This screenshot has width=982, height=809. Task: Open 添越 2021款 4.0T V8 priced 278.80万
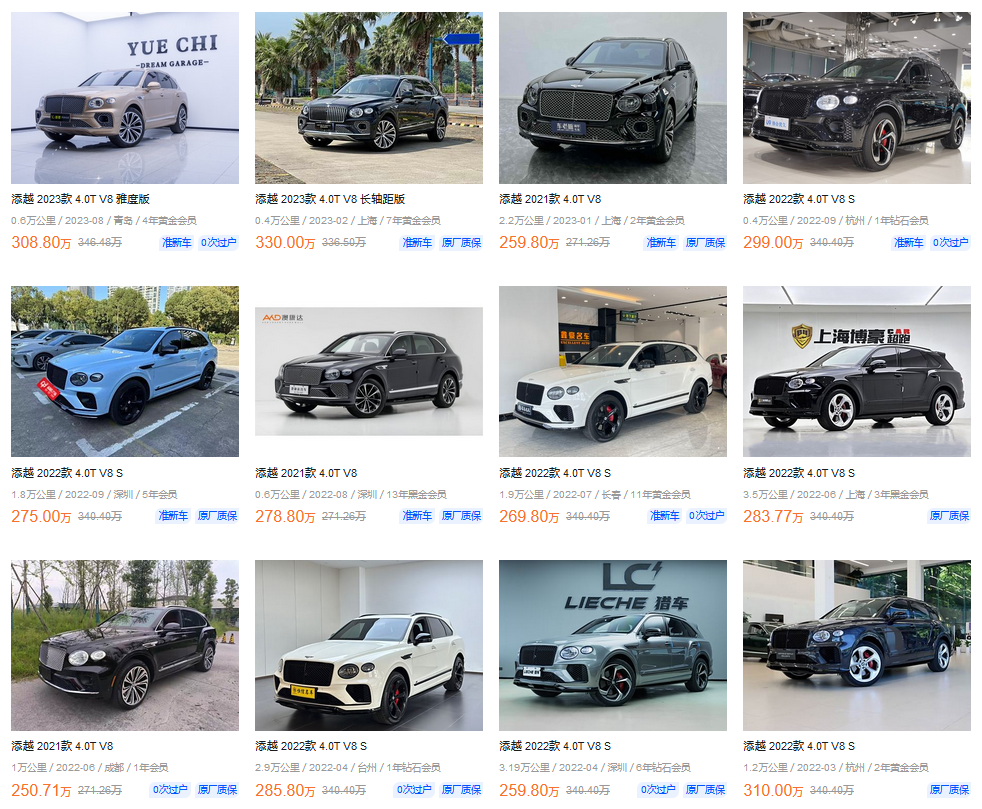coord(306,473)
